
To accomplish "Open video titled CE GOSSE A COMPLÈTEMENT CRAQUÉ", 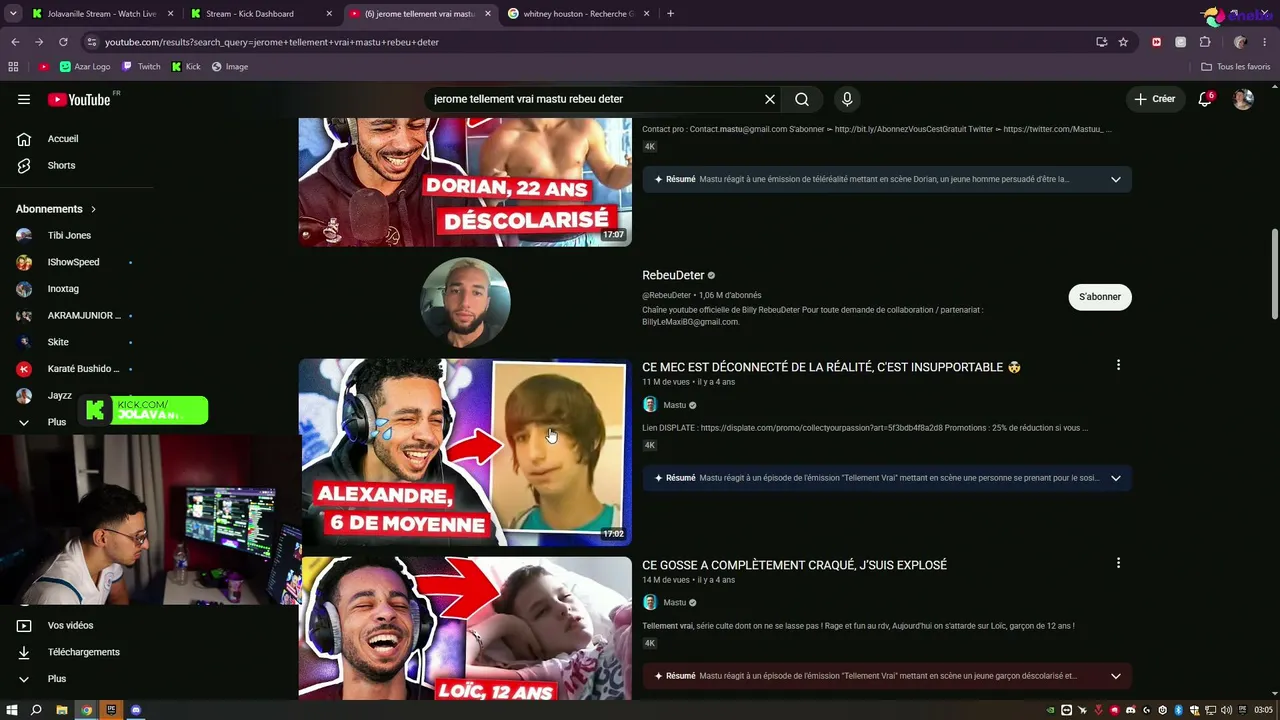I will point(794,565).
